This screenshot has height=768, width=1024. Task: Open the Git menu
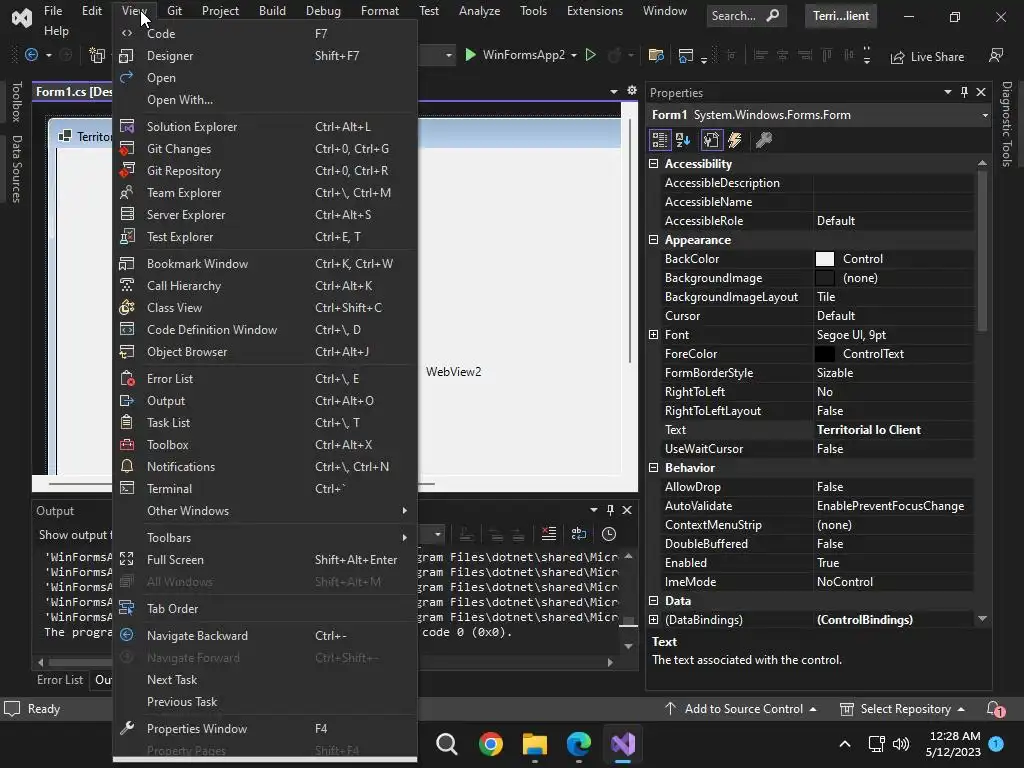pyautogui.click(x=174, y=11)
